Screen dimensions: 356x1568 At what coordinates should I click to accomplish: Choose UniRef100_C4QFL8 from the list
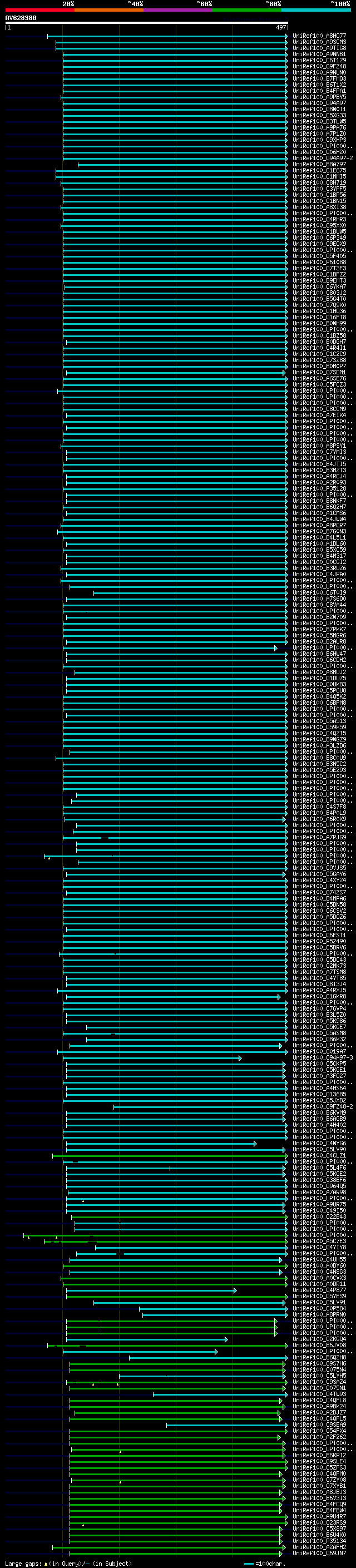(319, 1400)
